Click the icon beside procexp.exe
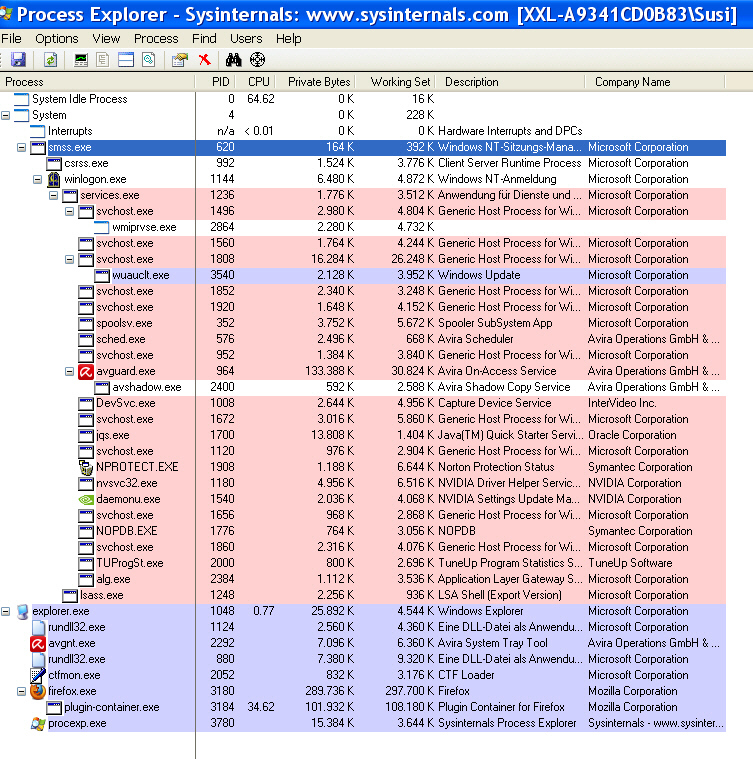The image size is (753, 759). (38, 723)
